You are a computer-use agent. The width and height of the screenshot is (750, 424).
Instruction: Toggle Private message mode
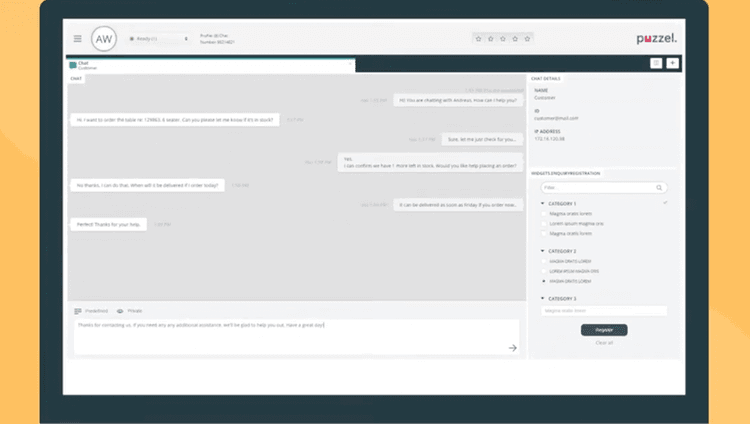tap(130, 311)
